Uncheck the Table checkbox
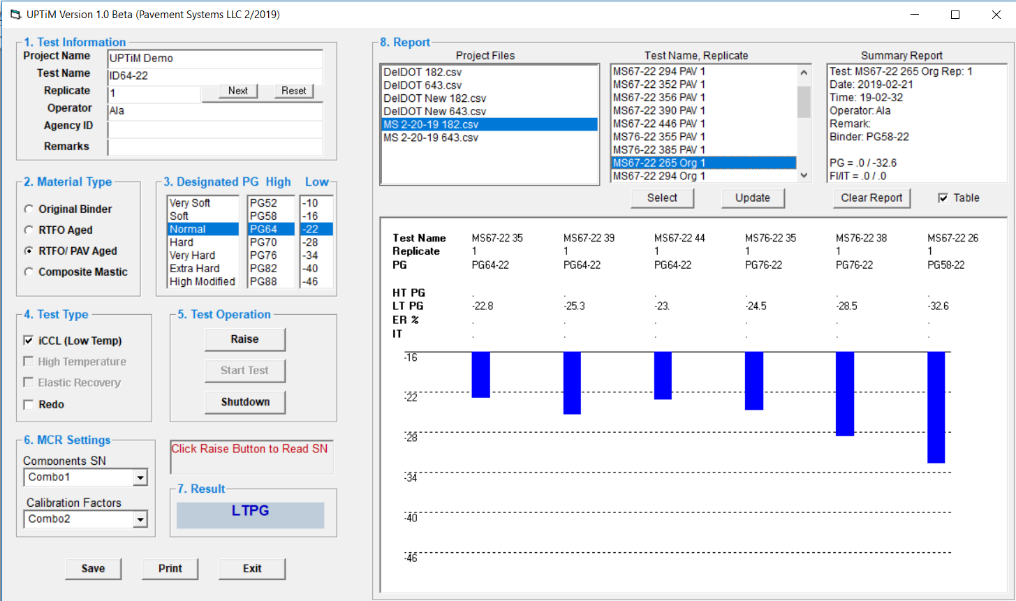The width and height of the screenshot is (1016, 601). pos(943,198)
